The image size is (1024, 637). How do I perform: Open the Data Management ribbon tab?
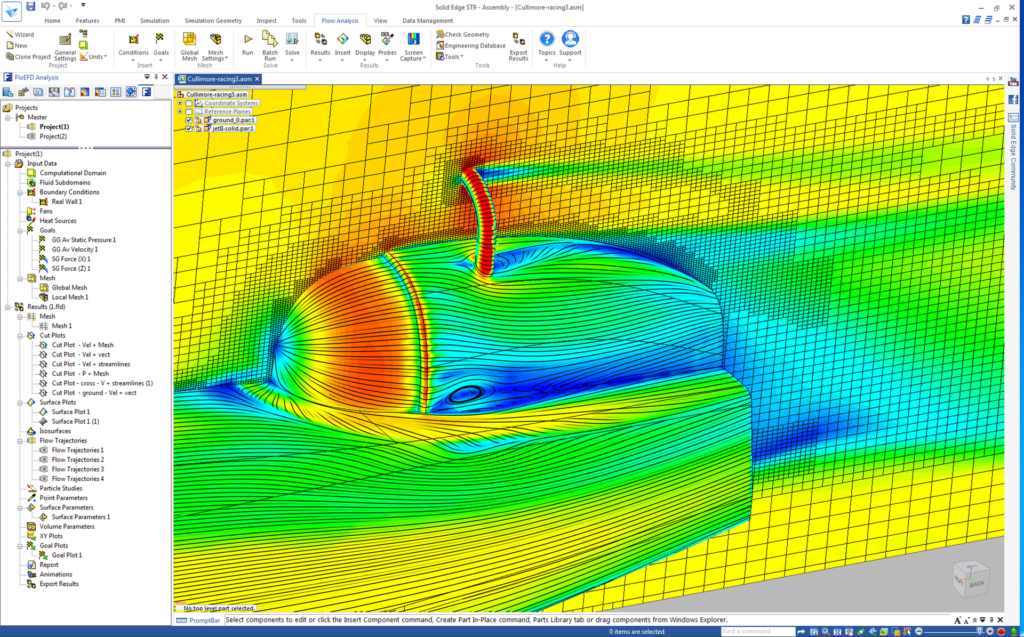(427, 20)
